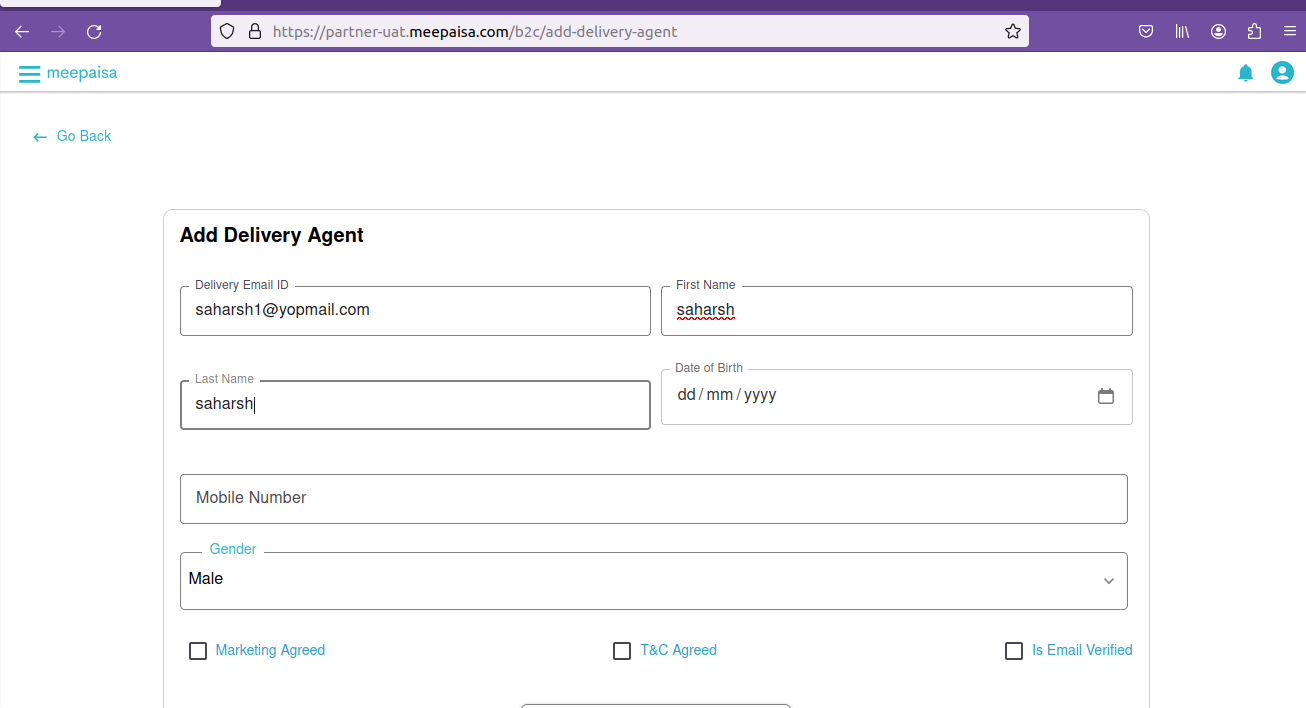
Task: Click the meepaisa logo text
Action: point(82,73)
